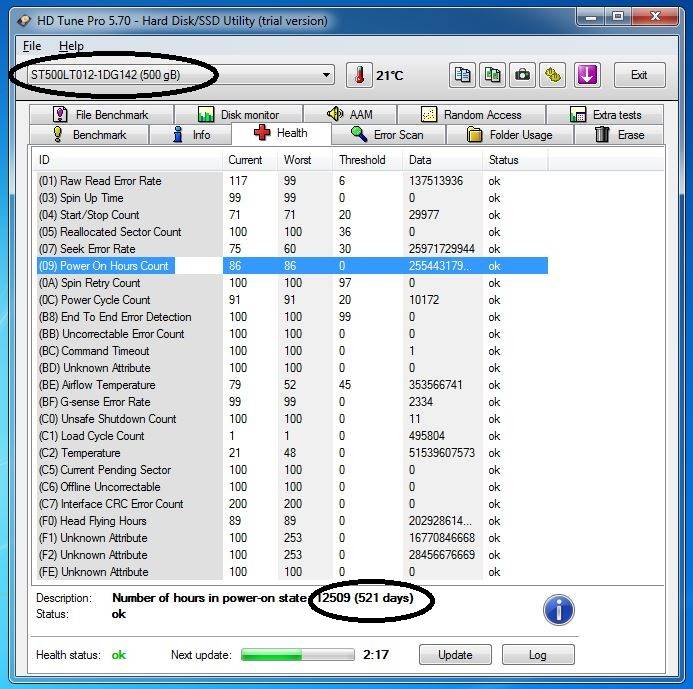This screenshot has width=693, height=689.
Task: Open the Help menu
Action: 71,46
